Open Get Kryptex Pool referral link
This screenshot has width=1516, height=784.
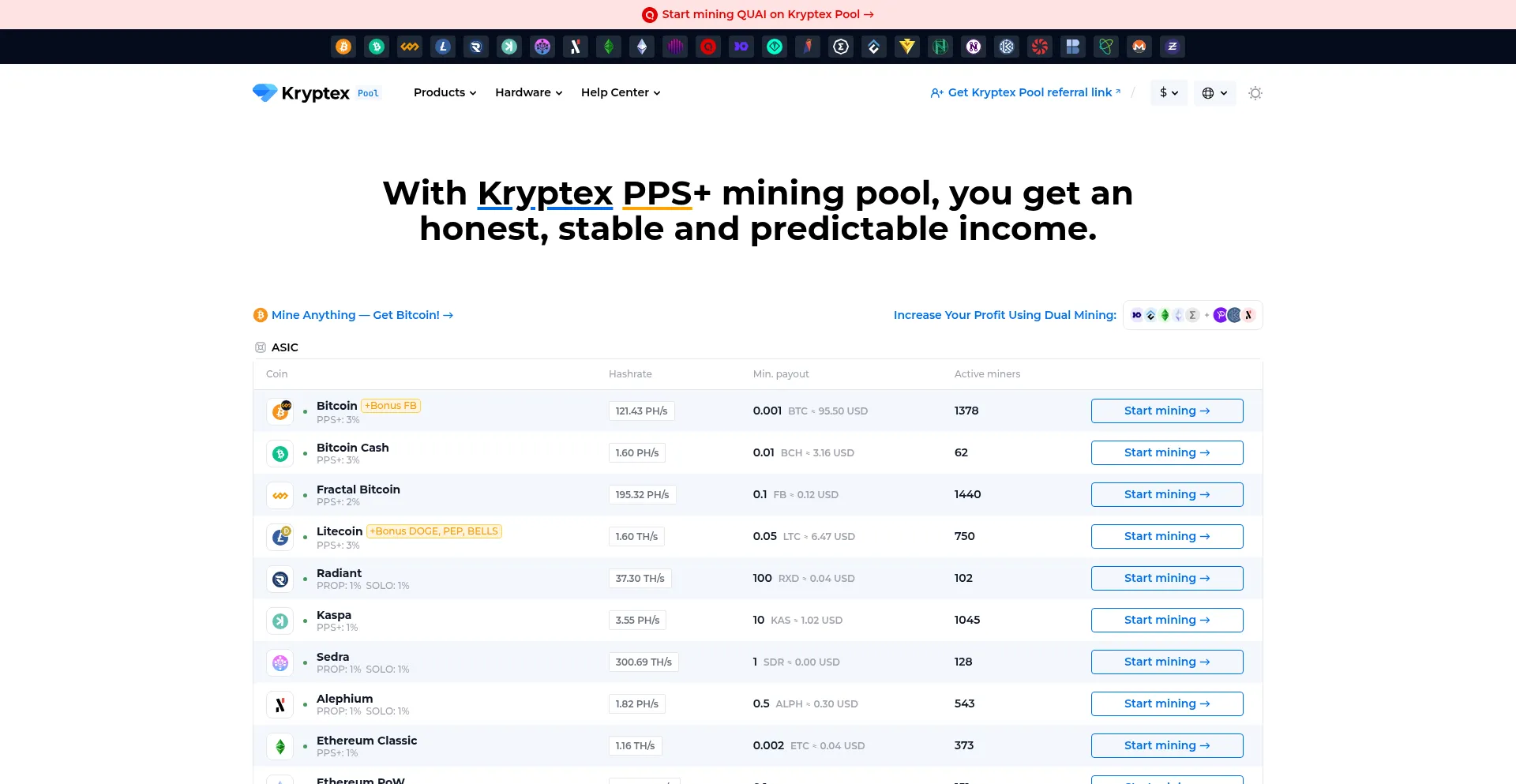(x=1026, y=92)
